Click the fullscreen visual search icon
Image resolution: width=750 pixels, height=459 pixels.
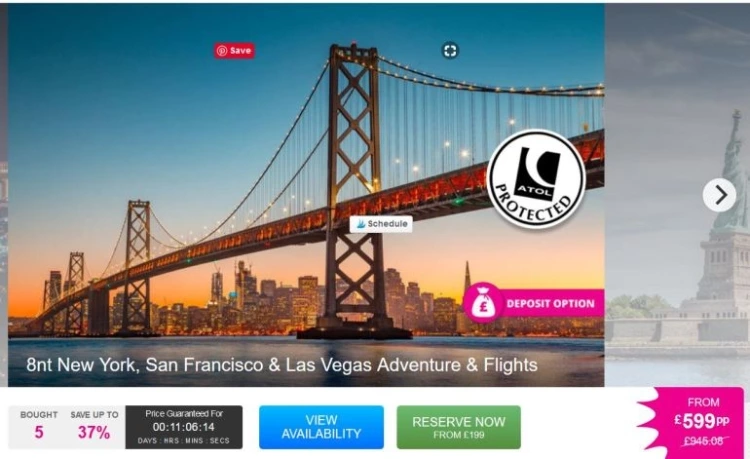click(x=450, y=51)
